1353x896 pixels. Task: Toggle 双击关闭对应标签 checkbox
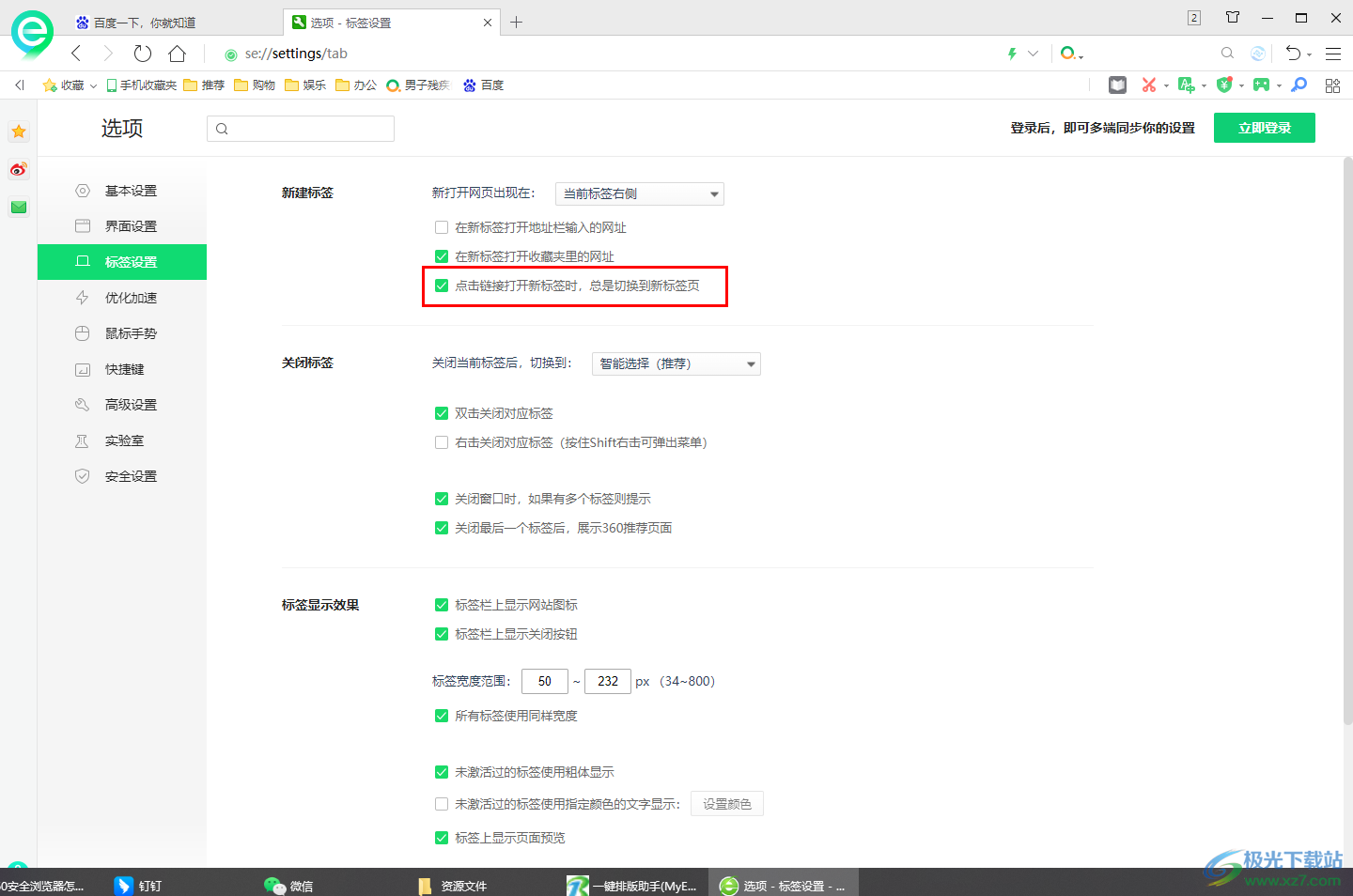(x=442, y=413)
